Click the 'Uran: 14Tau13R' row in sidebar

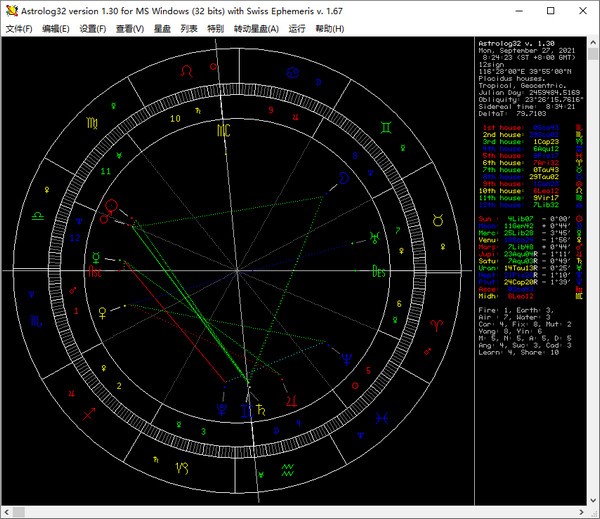pos(530,268)
